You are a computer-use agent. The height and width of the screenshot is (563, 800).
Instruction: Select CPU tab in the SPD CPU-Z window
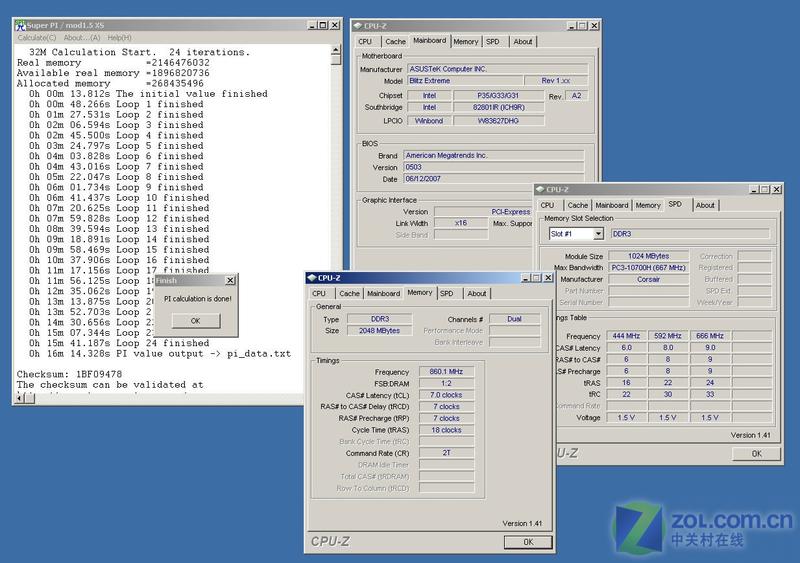(x=547, y=205)
